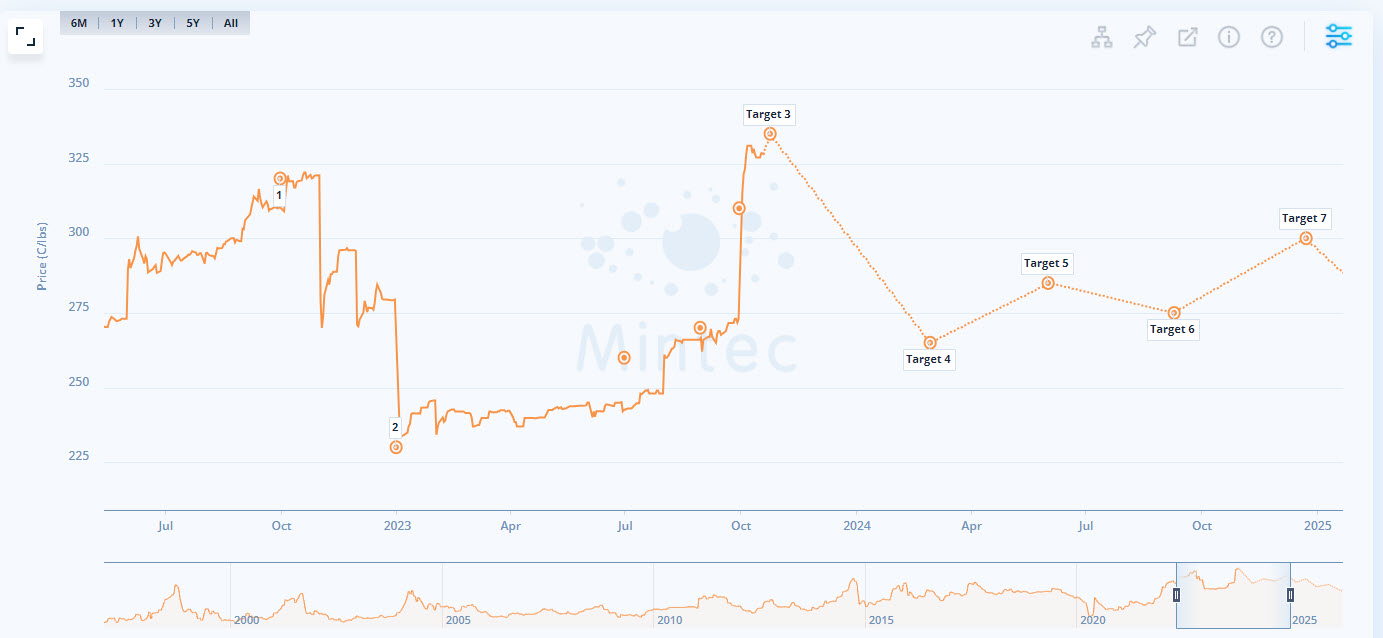The width and height of the screenshot is (1383, 638).
Task: Select the Target 5 marker point
Action: tap(1048, 283)
